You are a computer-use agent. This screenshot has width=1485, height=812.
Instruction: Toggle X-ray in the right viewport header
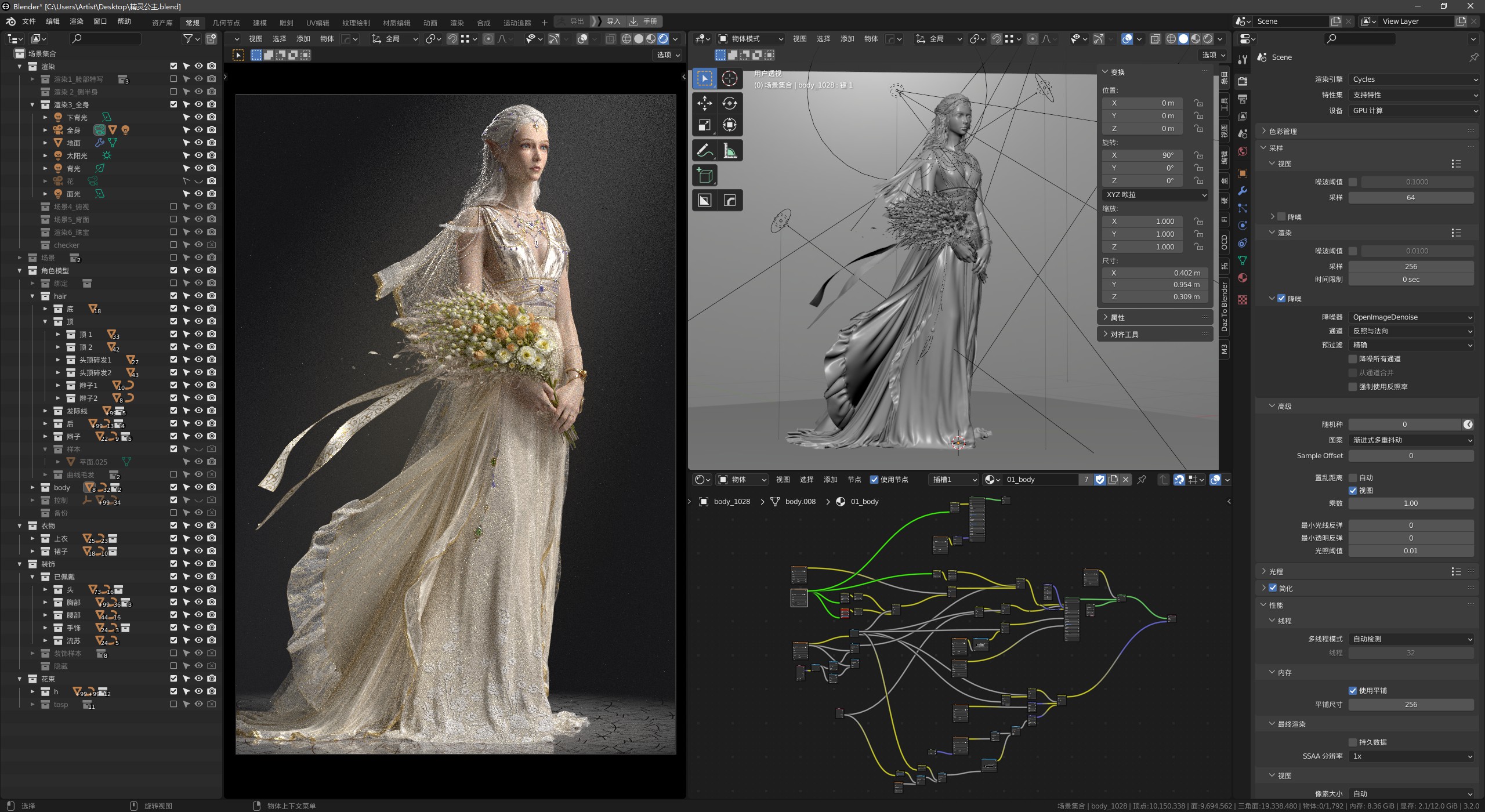tap(1156, 39)
